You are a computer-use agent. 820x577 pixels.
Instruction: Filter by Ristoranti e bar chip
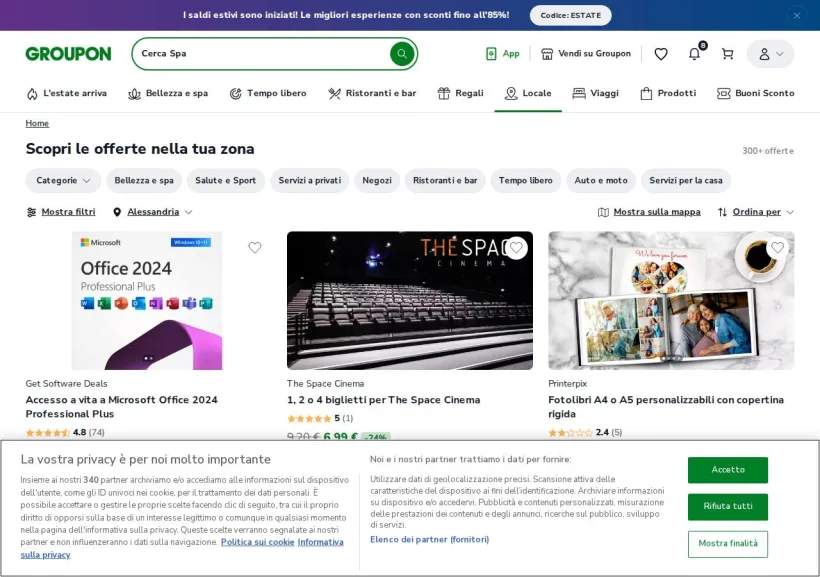[x=445, y=180]
